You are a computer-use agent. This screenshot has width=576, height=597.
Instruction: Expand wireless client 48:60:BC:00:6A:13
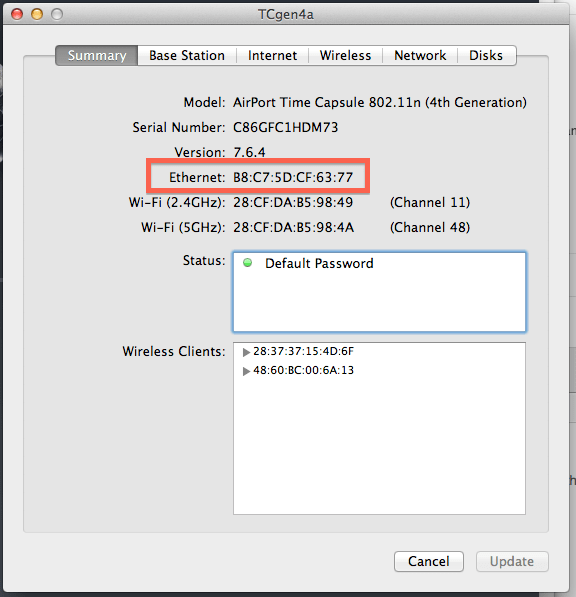246,371
